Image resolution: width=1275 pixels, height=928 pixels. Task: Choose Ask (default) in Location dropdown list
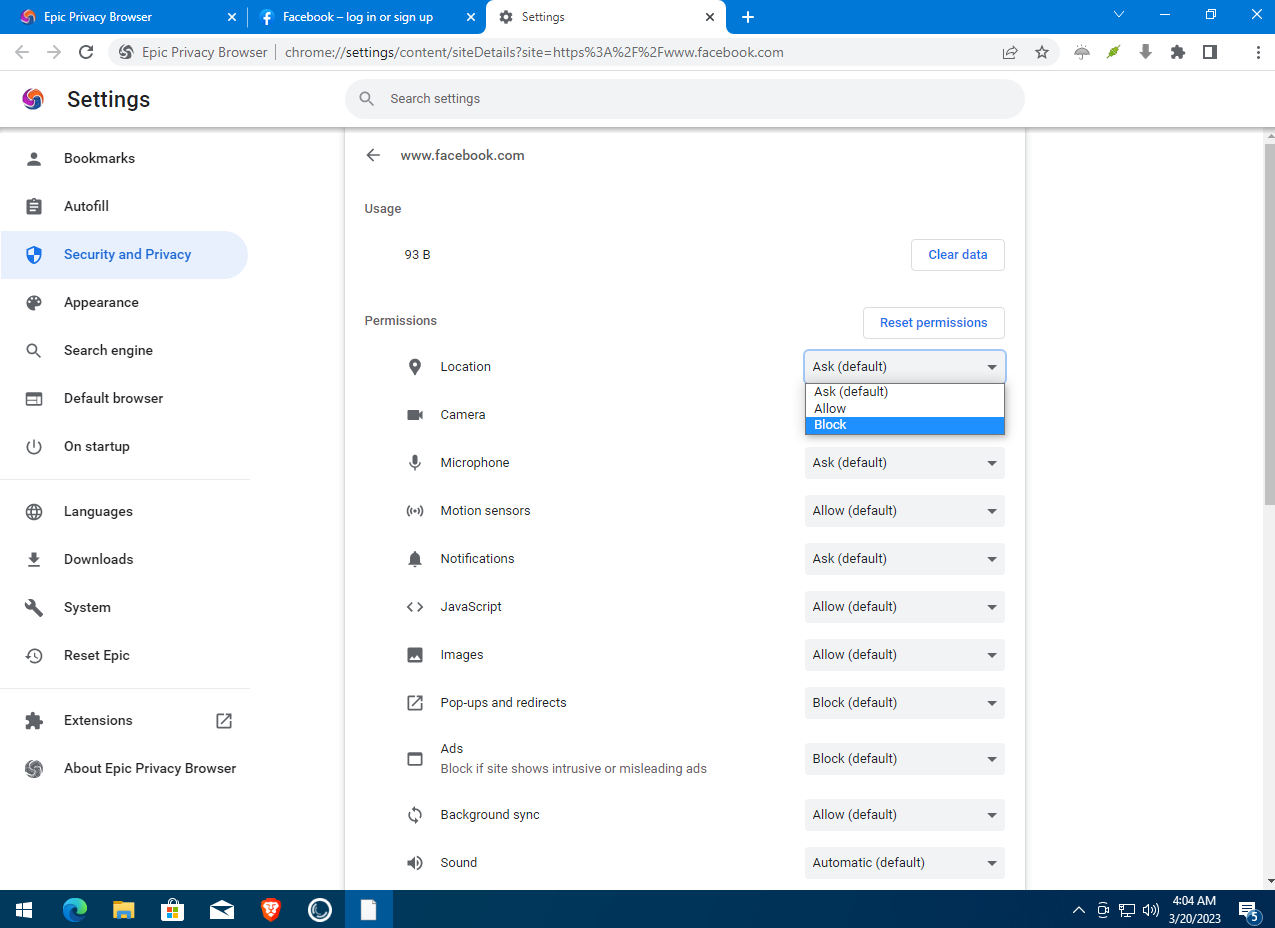(905, 392)
